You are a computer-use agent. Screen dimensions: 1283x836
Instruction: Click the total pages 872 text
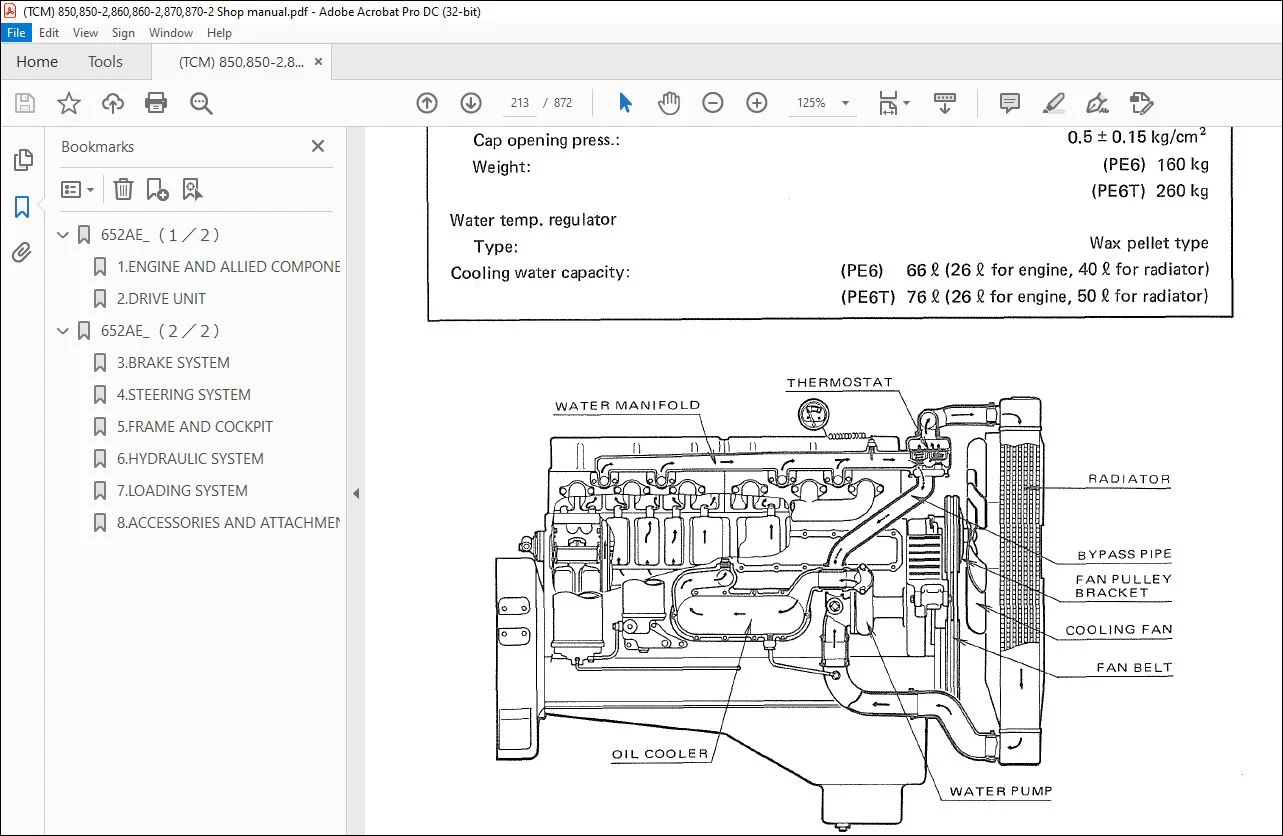(x=563, y=103)
